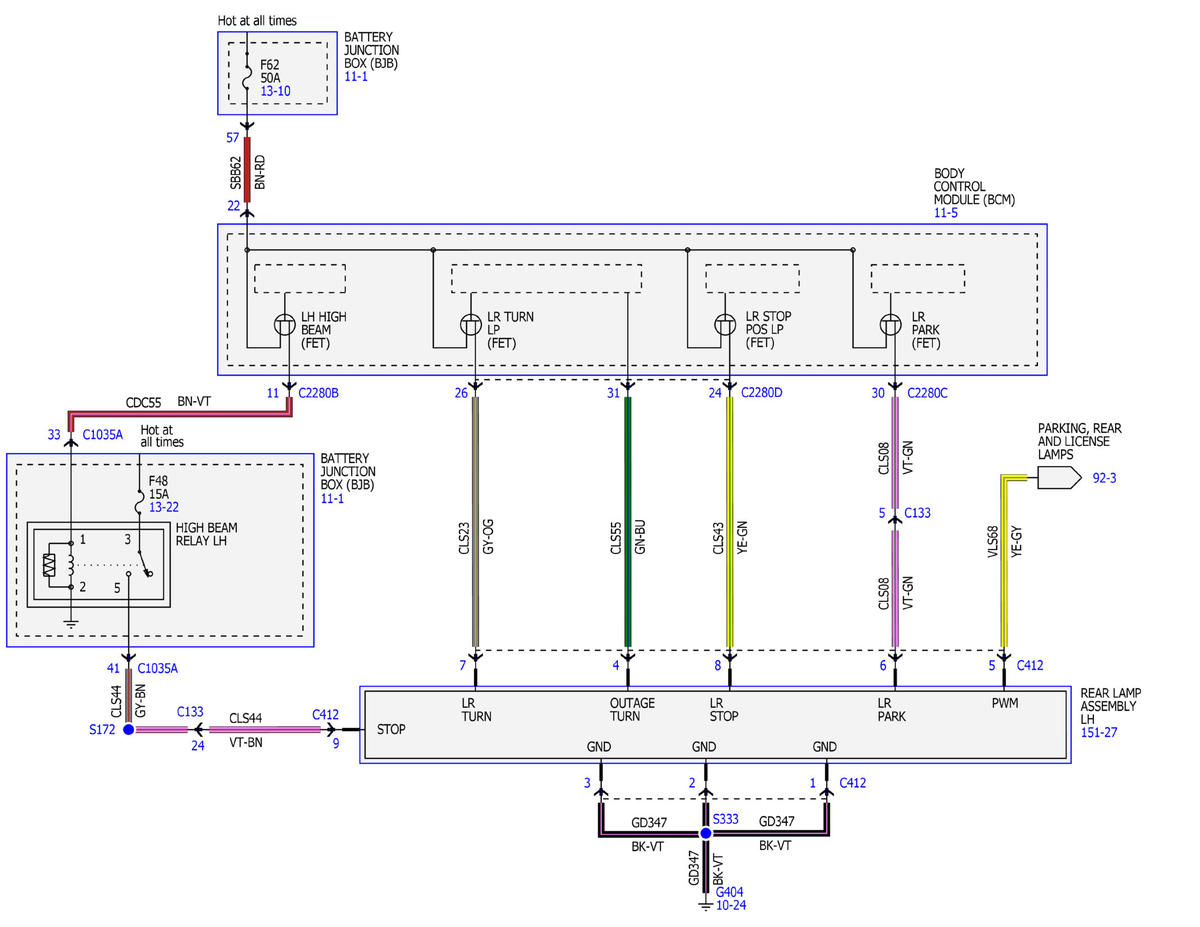Click the GN-BU wire color code
This screenshot has width=1200, height=927.
pos(638,535)
